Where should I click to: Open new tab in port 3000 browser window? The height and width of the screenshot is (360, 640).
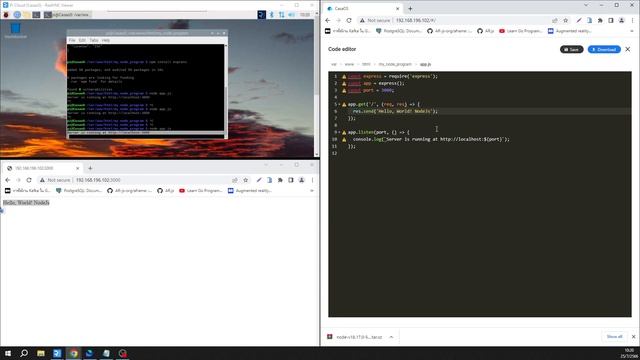[x=90, y=168]
